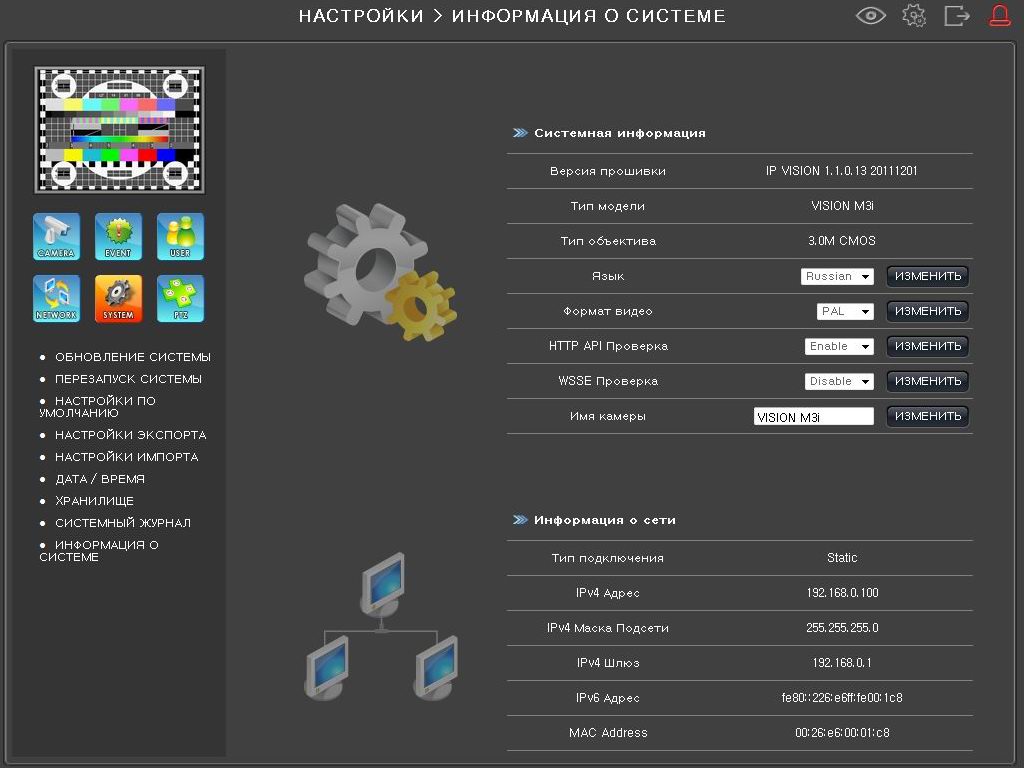The image size is (1024, 768).
Task: Click the Информация о сети heading
Action: pos(605,520)
